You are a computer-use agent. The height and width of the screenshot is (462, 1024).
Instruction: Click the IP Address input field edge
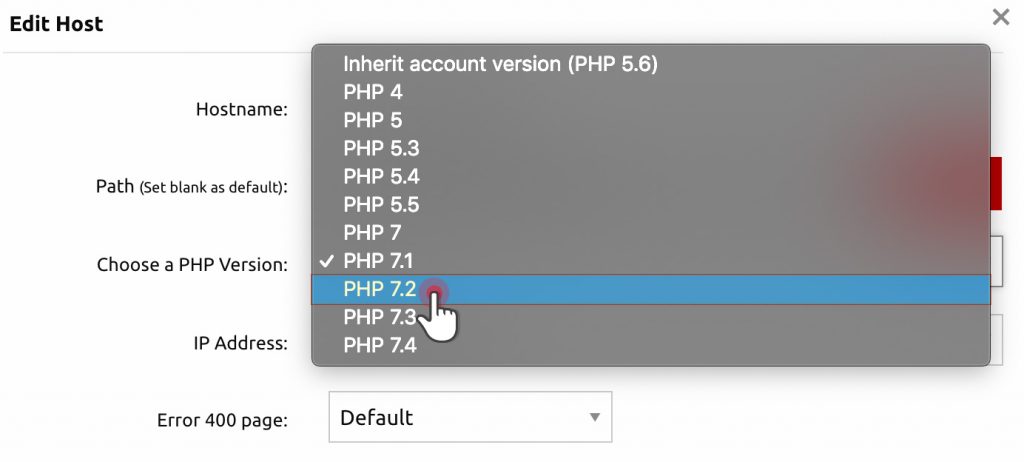995,340
